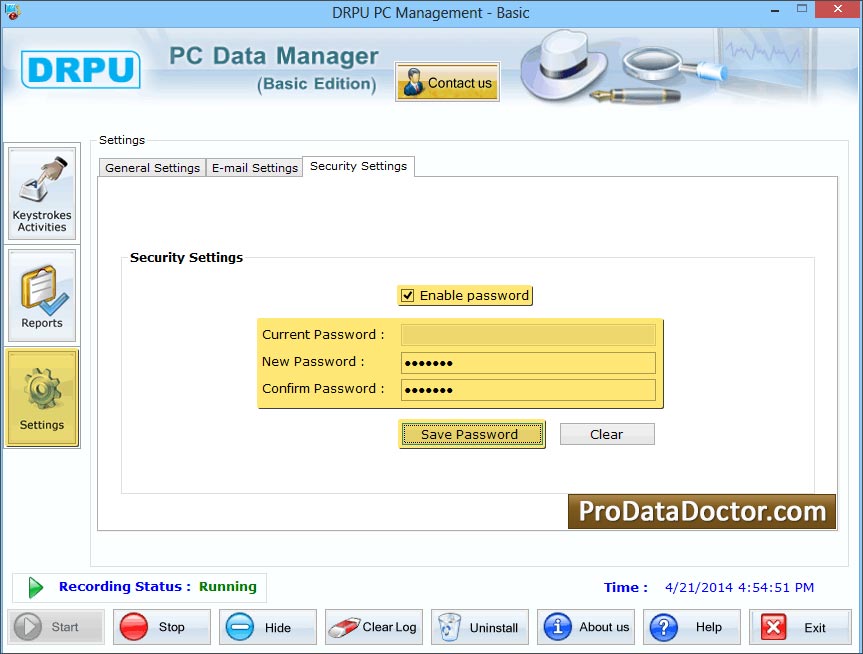The image size is (863, 654).
Task: Click the PC Data Manager title text
Action: pos(274,56)
